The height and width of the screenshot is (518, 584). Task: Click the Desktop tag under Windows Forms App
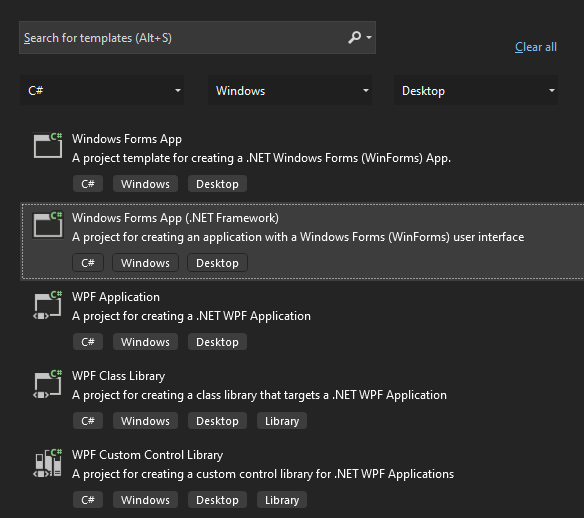coord(217,184)
